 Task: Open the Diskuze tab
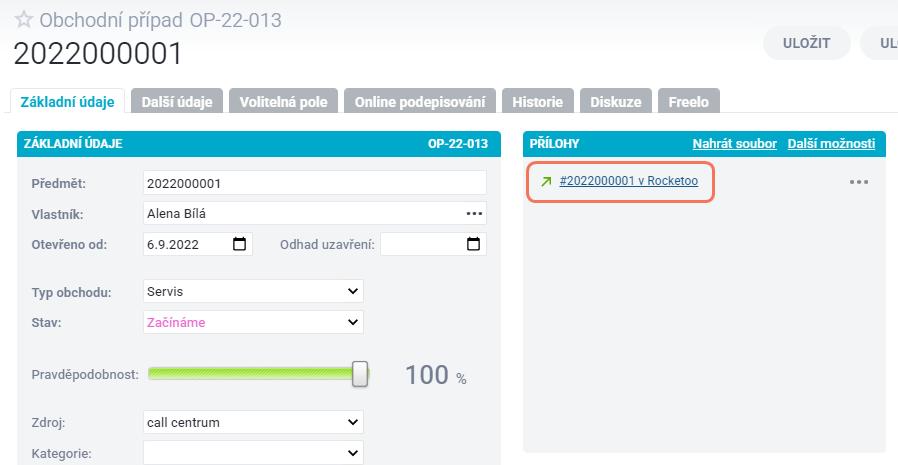pos(616,102)
